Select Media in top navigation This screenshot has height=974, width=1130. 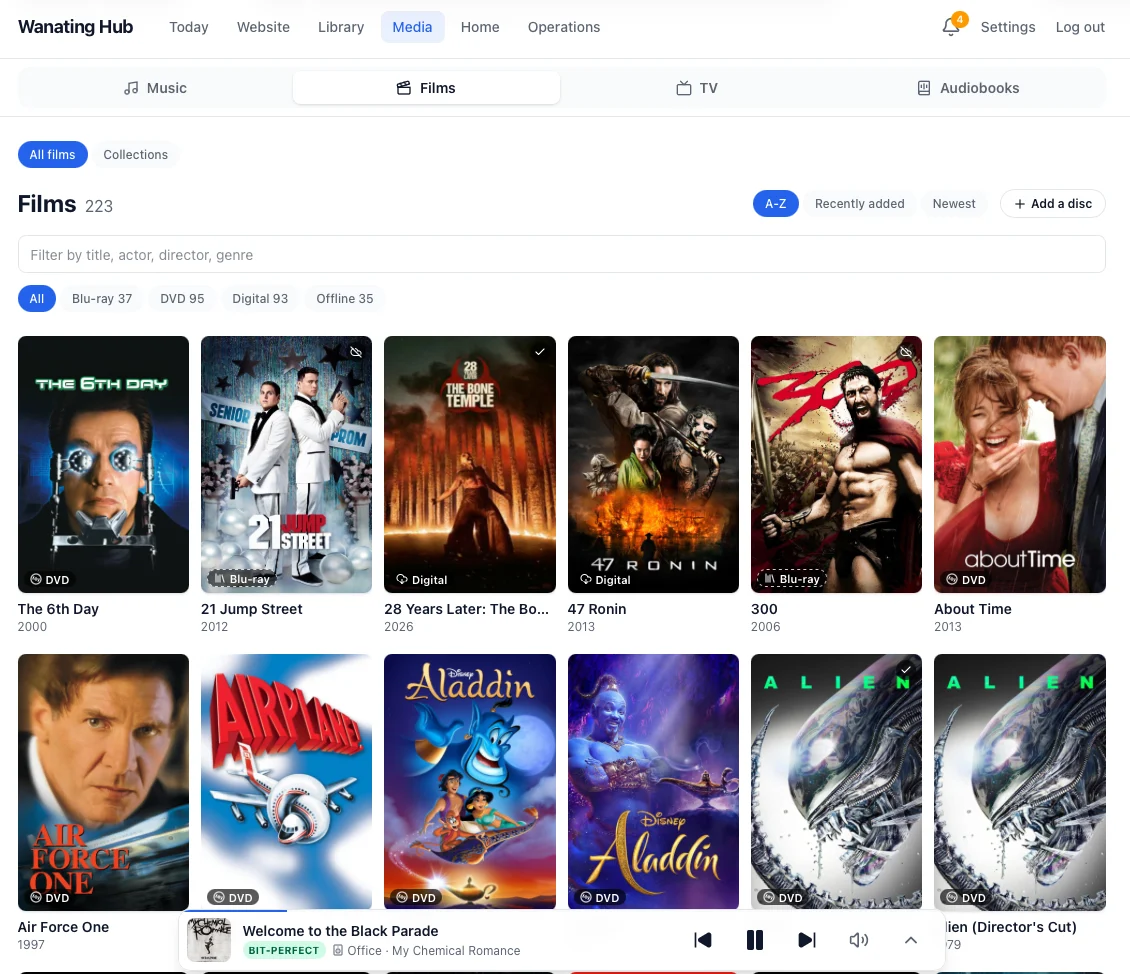point(412,27)
